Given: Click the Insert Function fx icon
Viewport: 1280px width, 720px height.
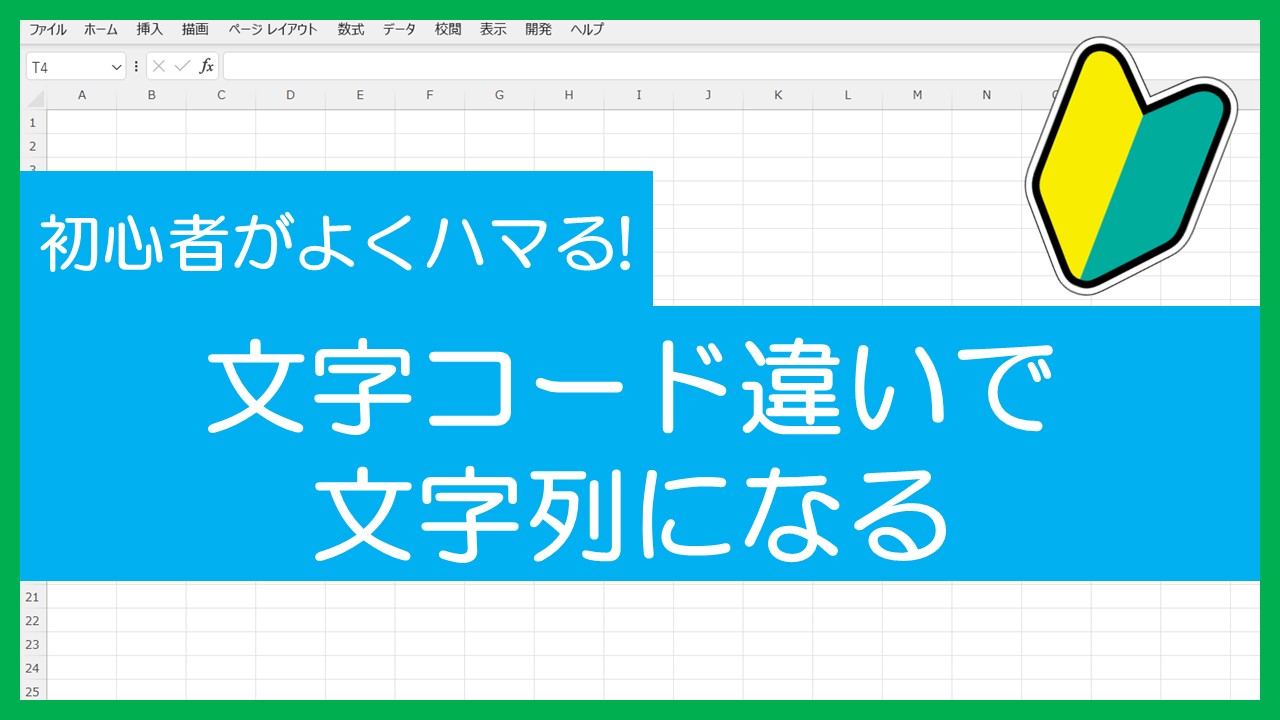Looking at the screenshot, I should click(x=207, y=67).
